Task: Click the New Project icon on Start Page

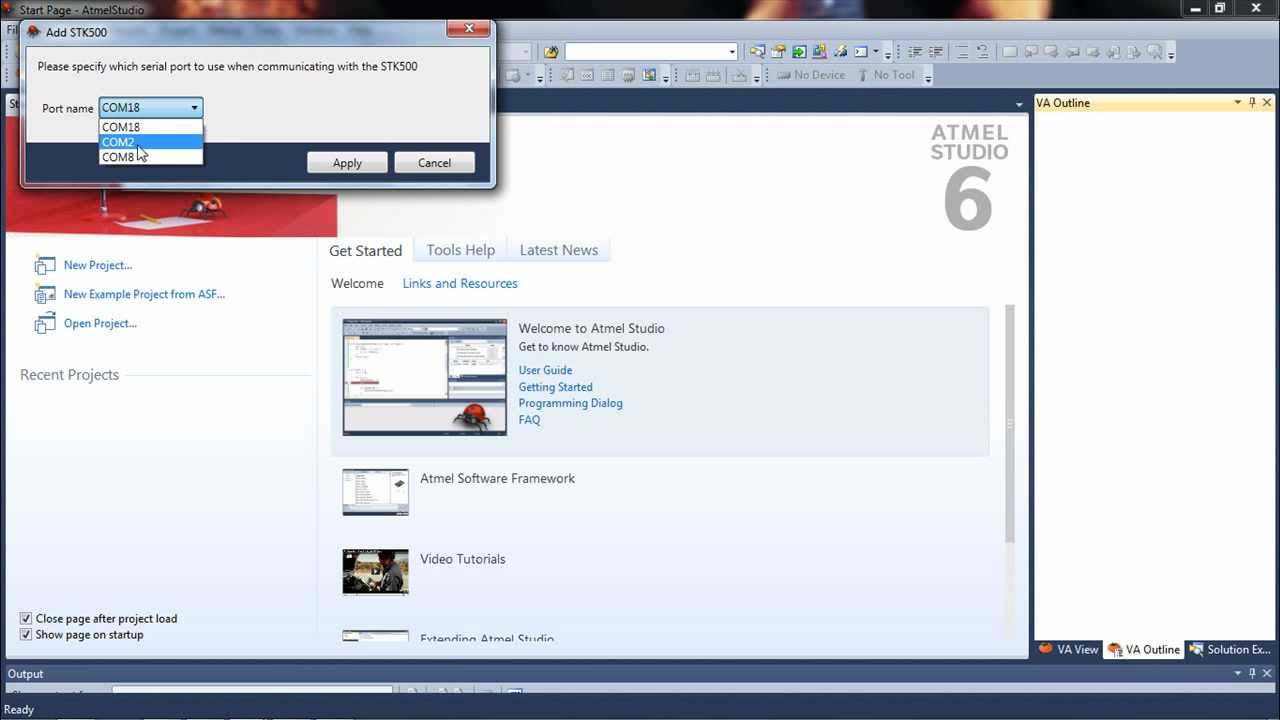Action: [45, 265]
